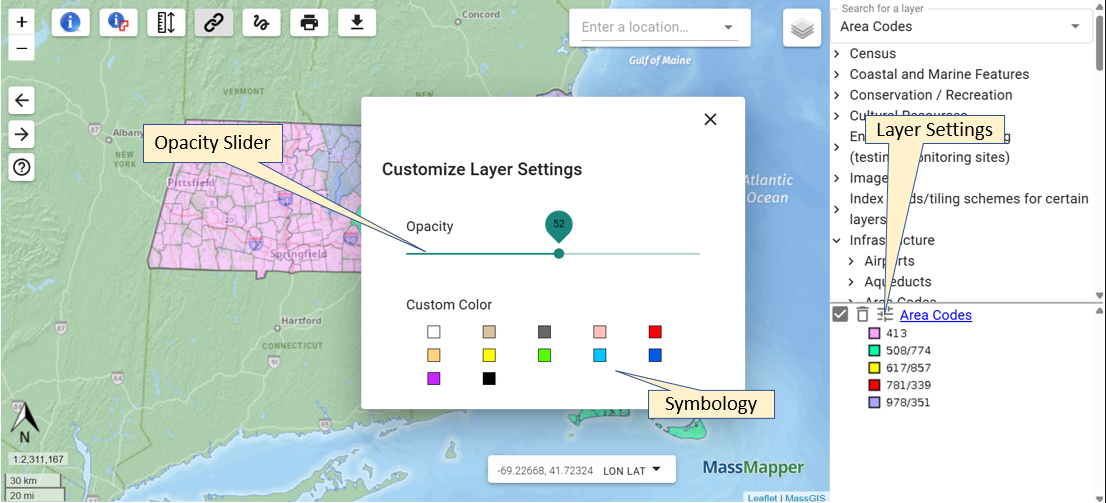Choose the gray custom color
The image size is (1106, 503).
pos(544,332)
